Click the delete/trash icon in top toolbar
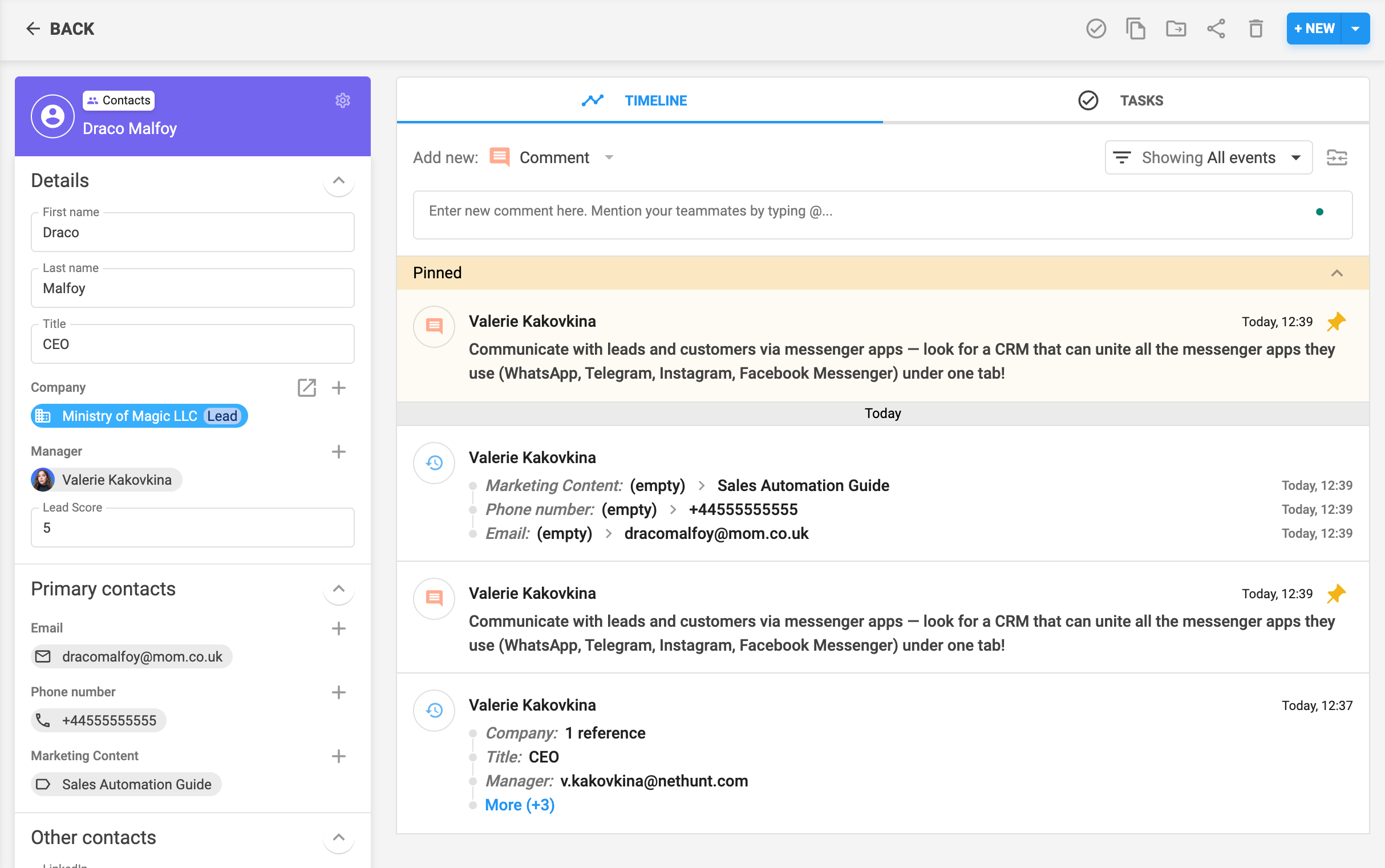Image resolution: width=1385 pixels, height=868 pixels. click(1254, 28)
